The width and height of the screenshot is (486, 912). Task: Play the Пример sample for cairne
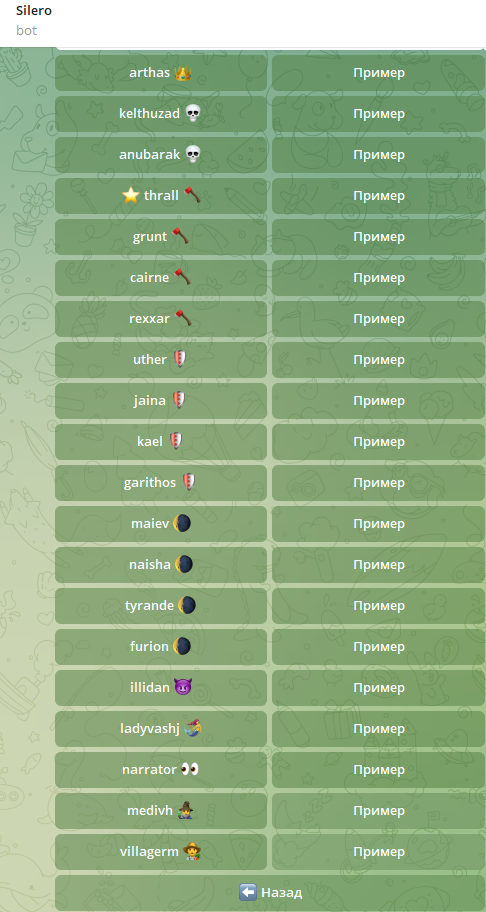pos(378,278)
